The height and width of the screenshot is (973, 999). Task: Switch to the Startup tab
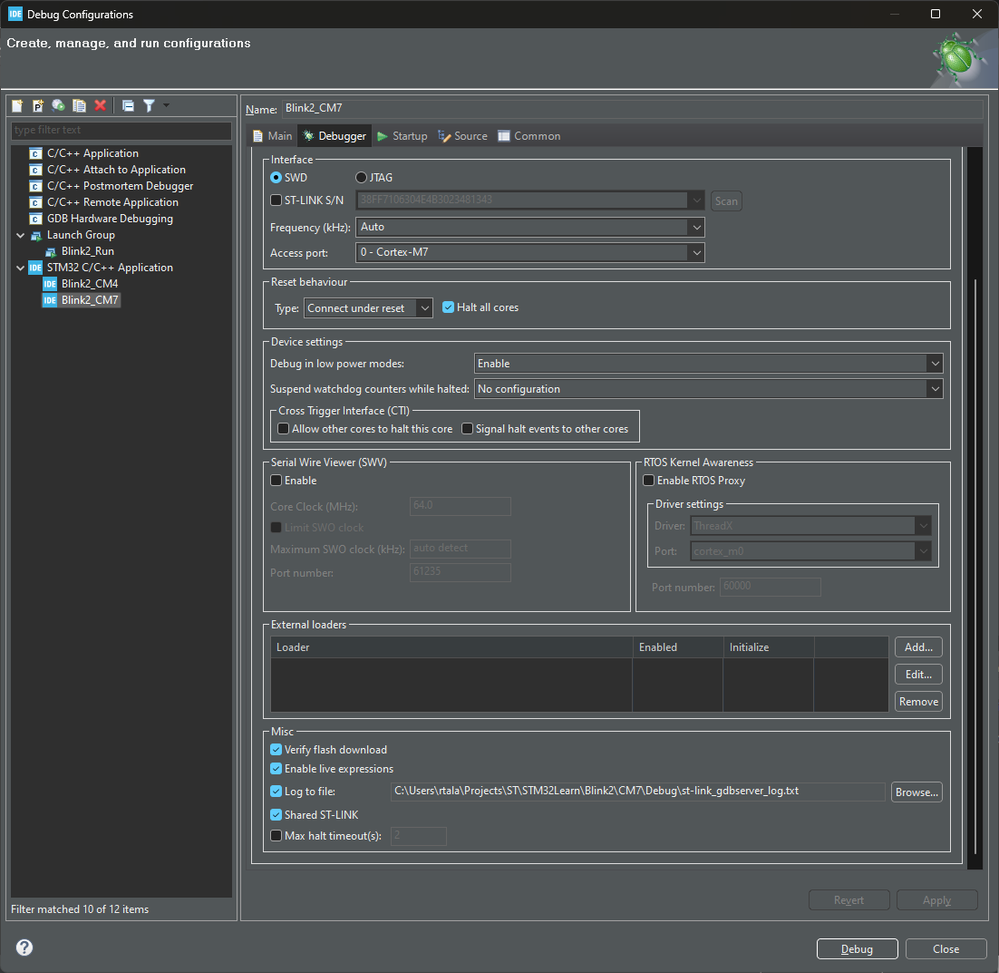pyautogui.click(x=402, y=136)
